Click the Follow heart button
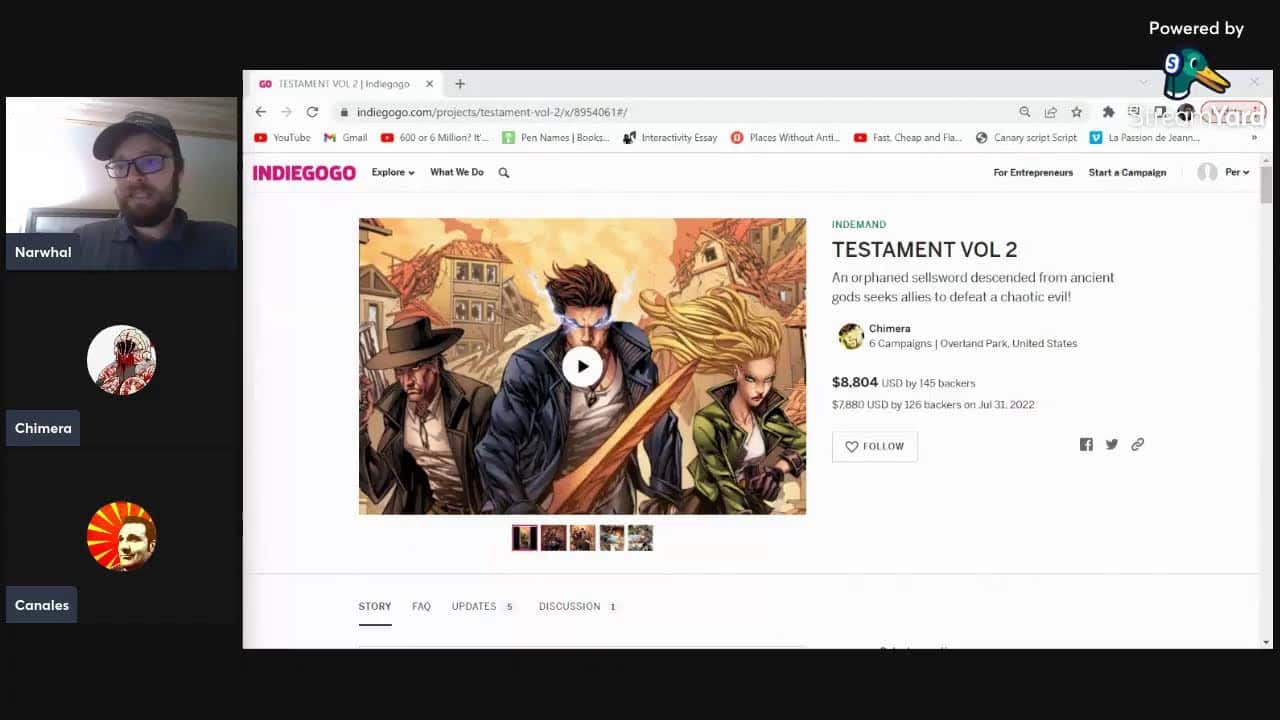The height and width of the screenshot is (720, 1280). click(874, 447)
